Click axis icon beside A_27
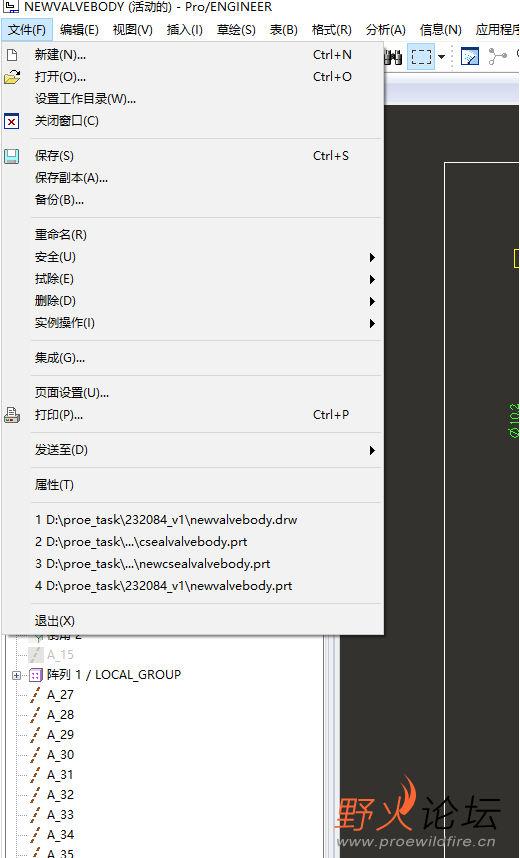Image resolution: width=520 pixels, height=858 pixels. tap(36, 695)
